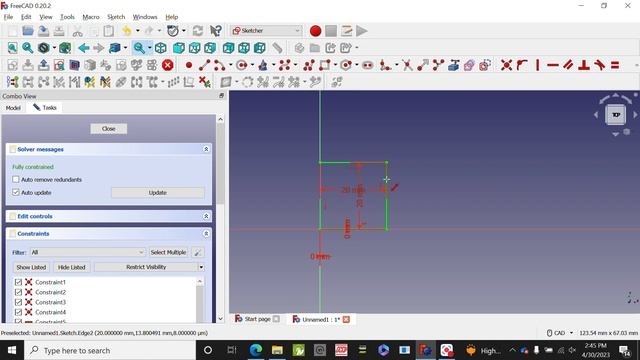
Task: Apply the Perpendicular constraint icon
Action: coord(584,65)
